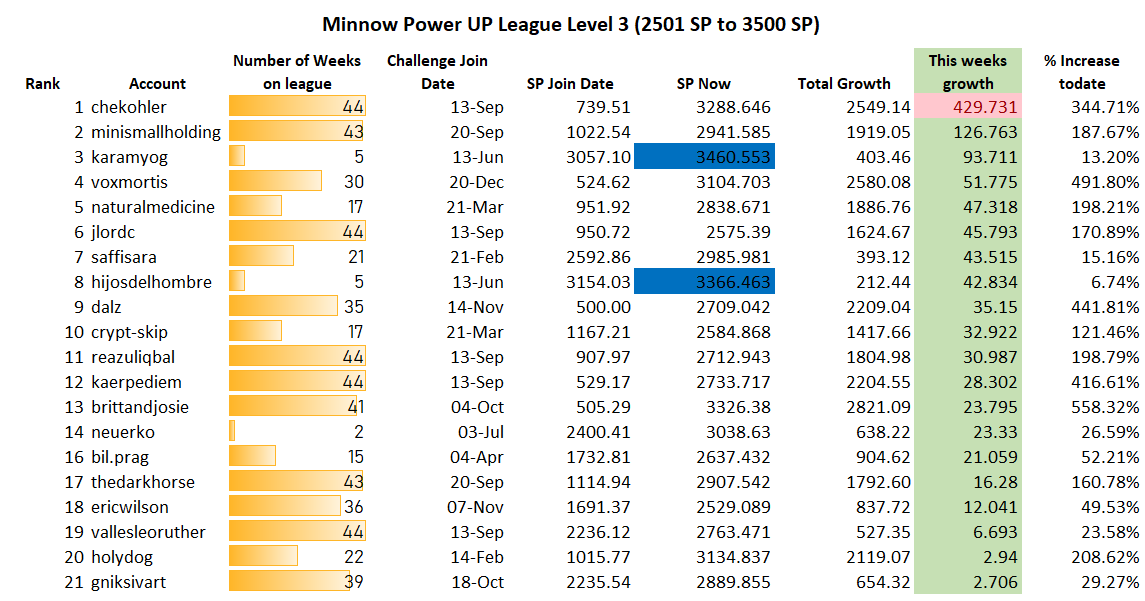Screen dimensions: 1145x601
Task: Click the weeks data bar for ericwilson
Action: [285, 507]
